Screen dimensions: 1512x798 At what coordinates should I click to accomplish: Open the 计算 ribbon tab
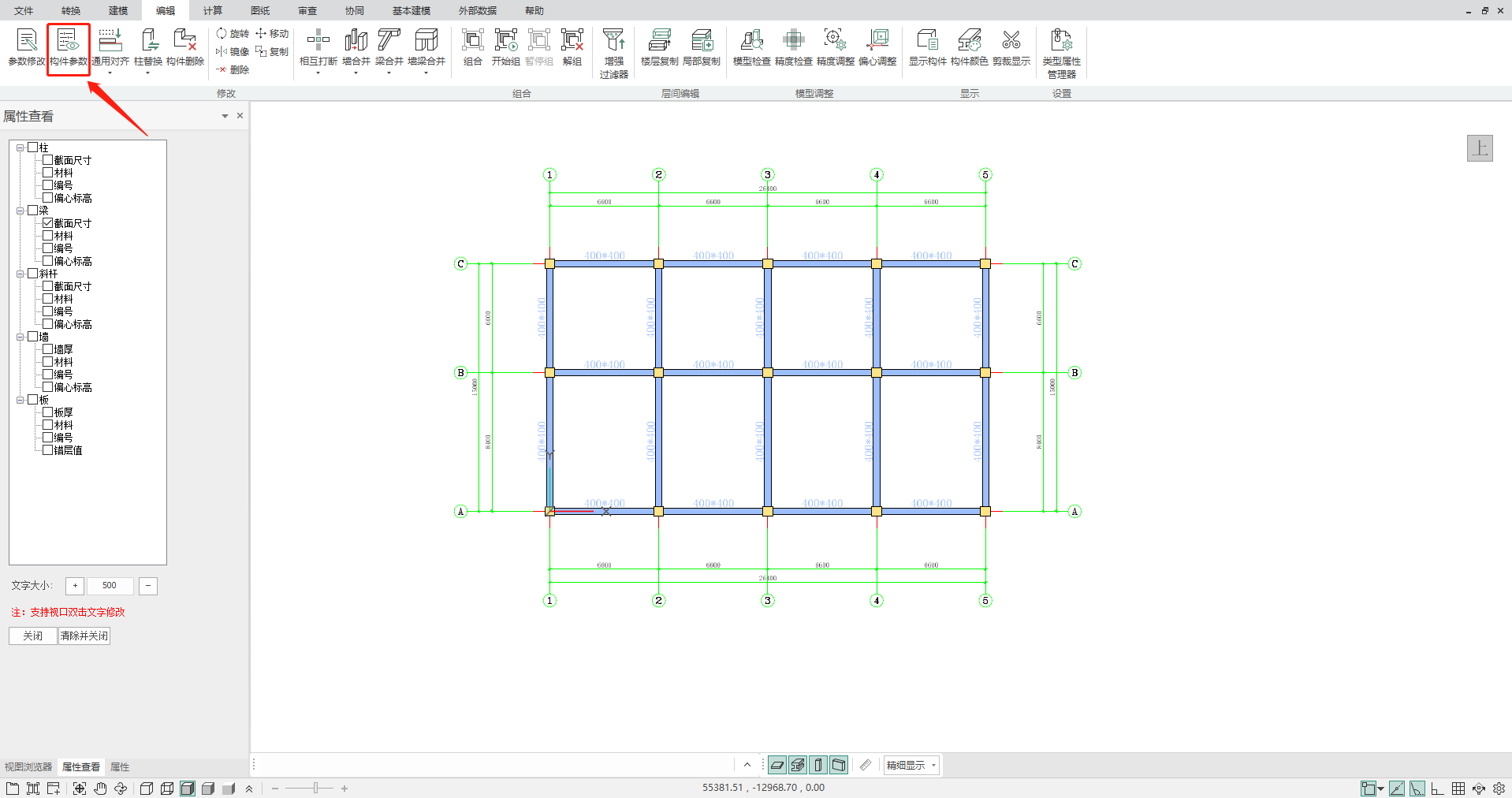tap(212, 11)
